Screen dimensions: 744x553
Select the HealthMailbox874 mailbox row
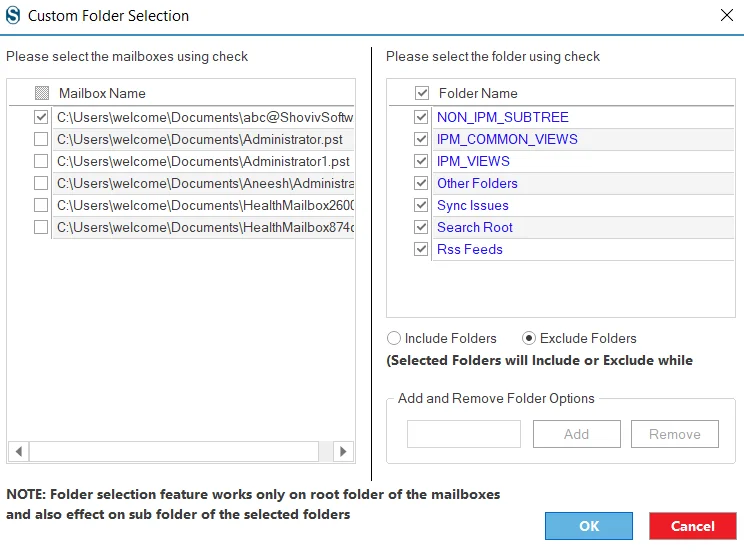click(204, 227)
